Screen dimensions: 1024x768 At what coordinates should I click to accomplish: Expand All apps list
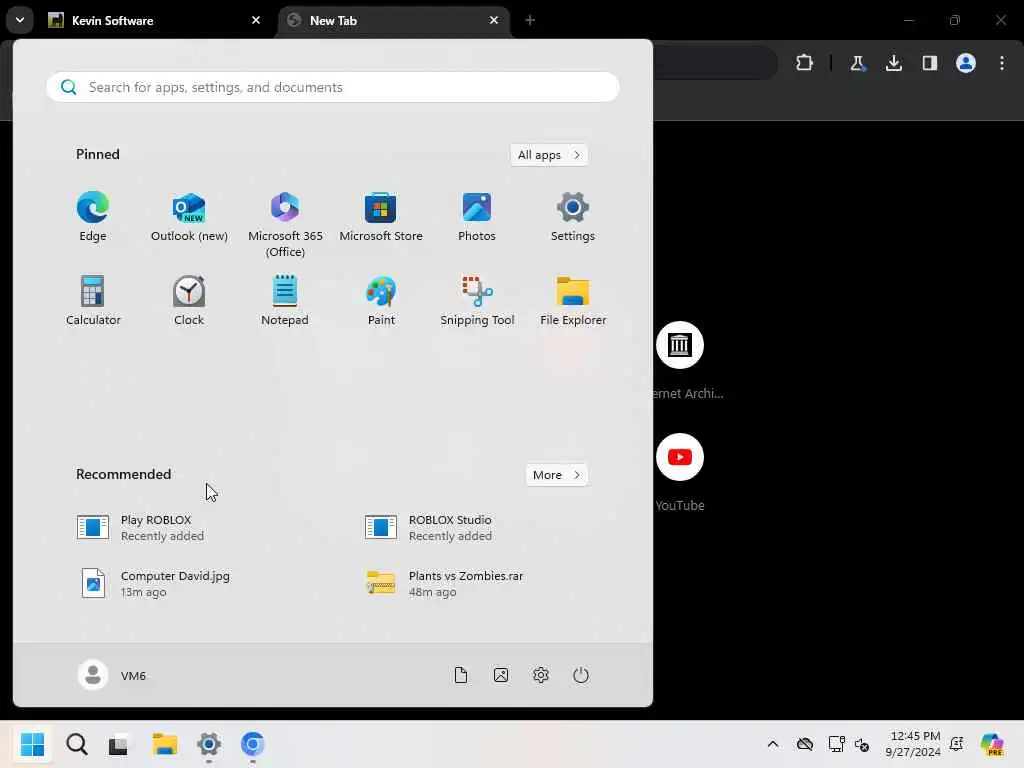[549, 155]
